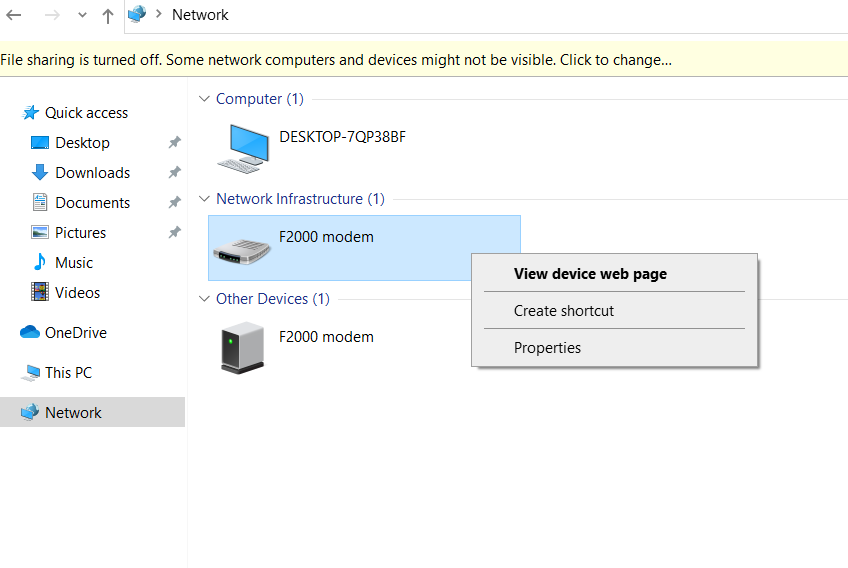848x568 pixels.
Task: Click the Other Devices (1) group header
Action: tap(273, 299)
